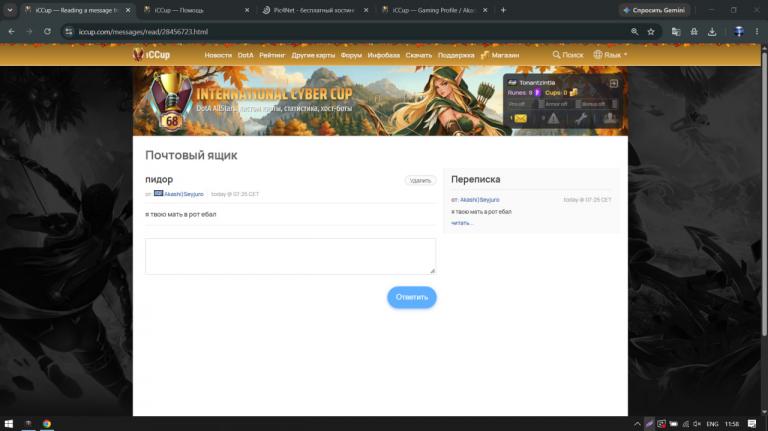768x431 pixels.
Task: Open the Магазин shop link
Action: tap(500, 55)
